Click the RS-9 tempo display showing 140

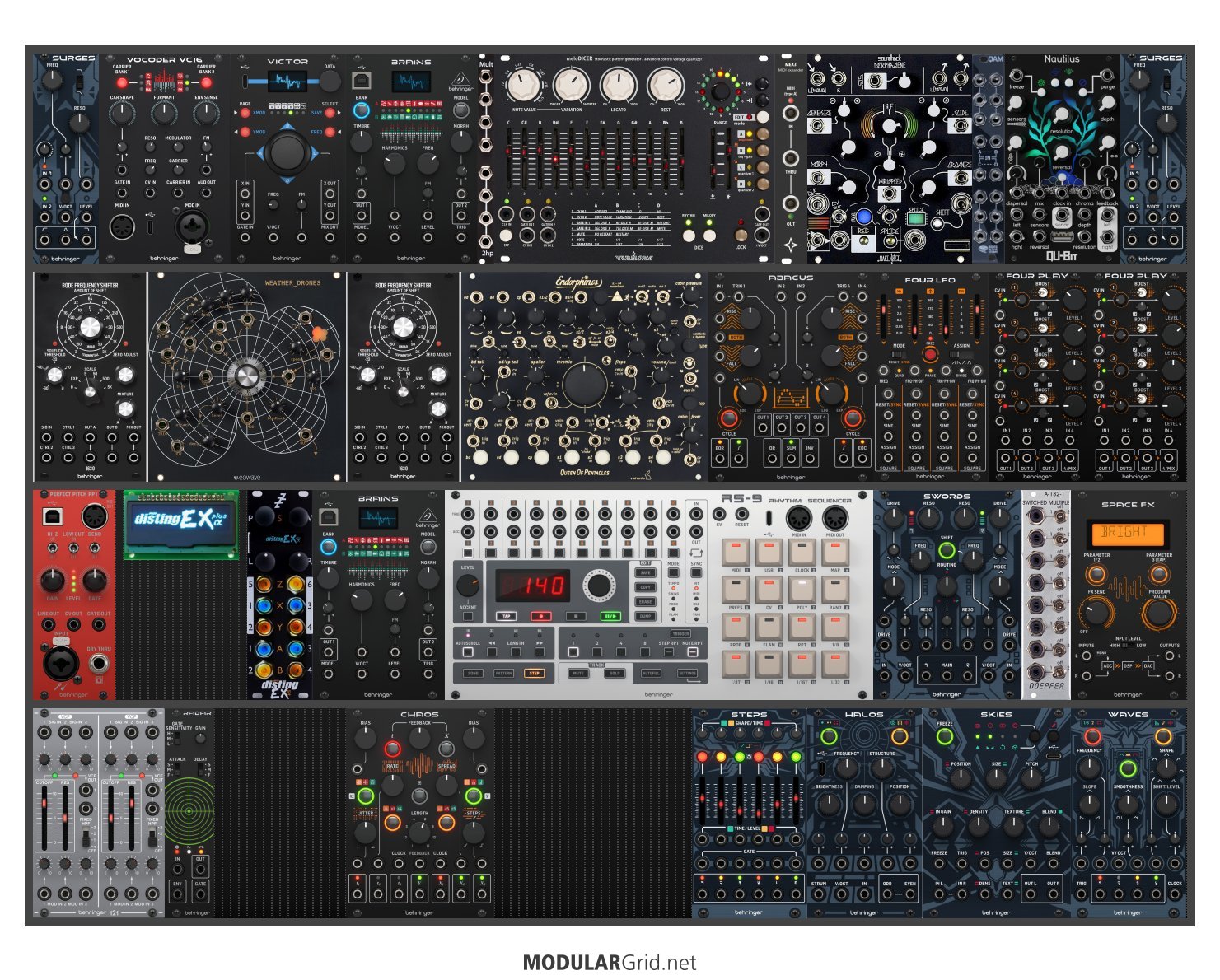pyautogui.click(x=532, y=586)
